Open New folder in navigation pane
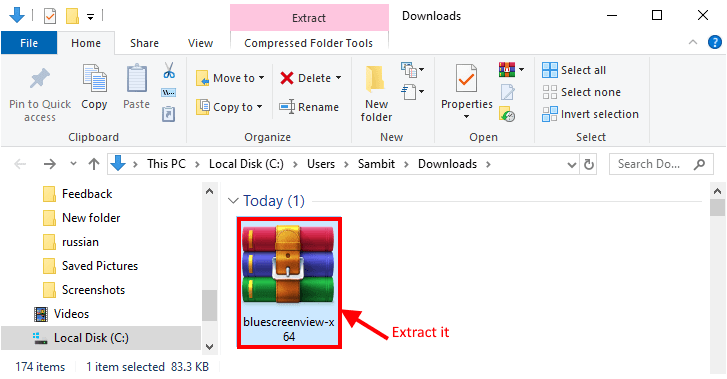Screen dimensions: 727x379 click(91, 218)
